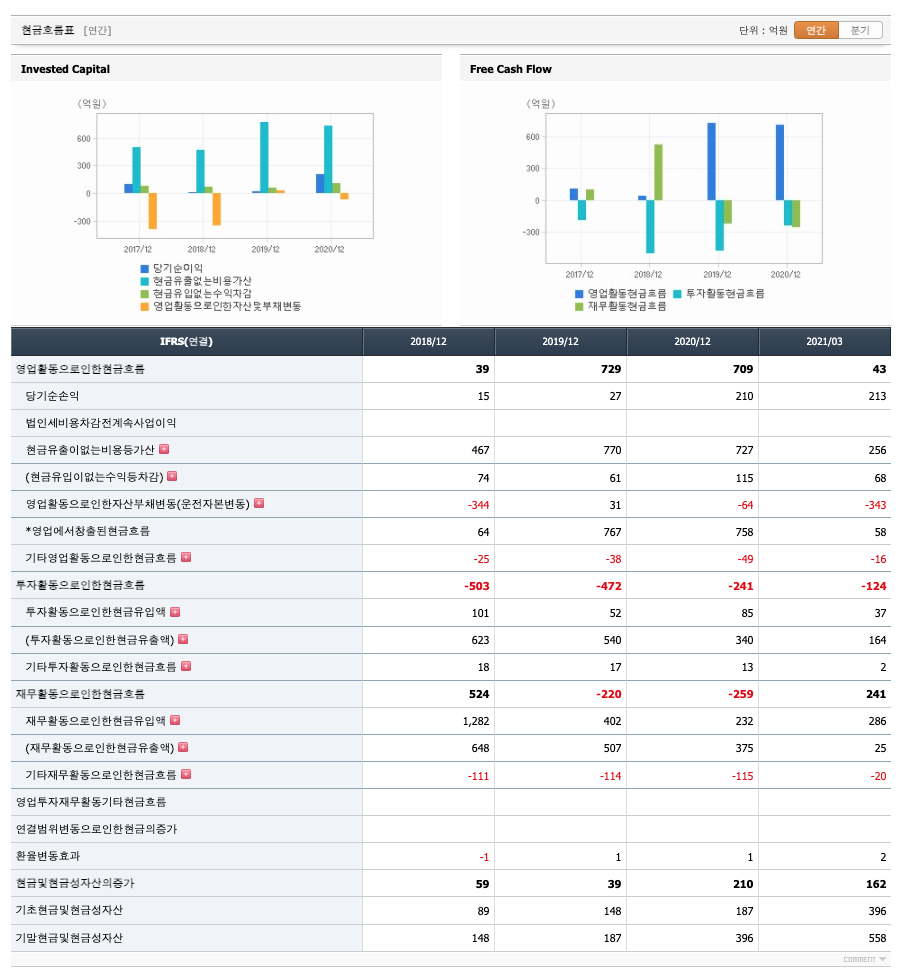Select the 2021/03 column header
Screen dimensions: 900x978
[825, 341]
